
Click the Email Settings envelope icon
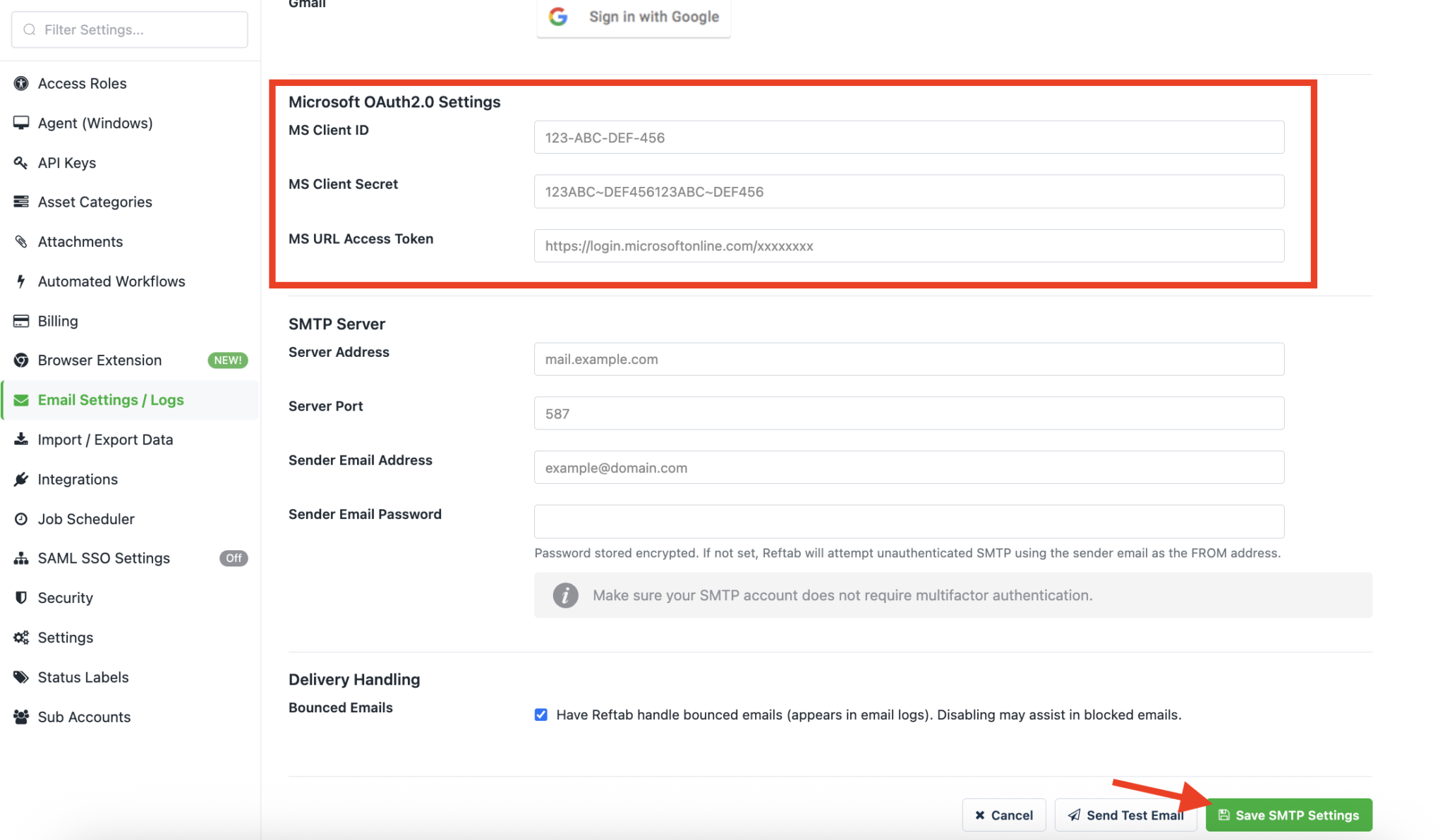pyautogui.click(x=21, y=400)
